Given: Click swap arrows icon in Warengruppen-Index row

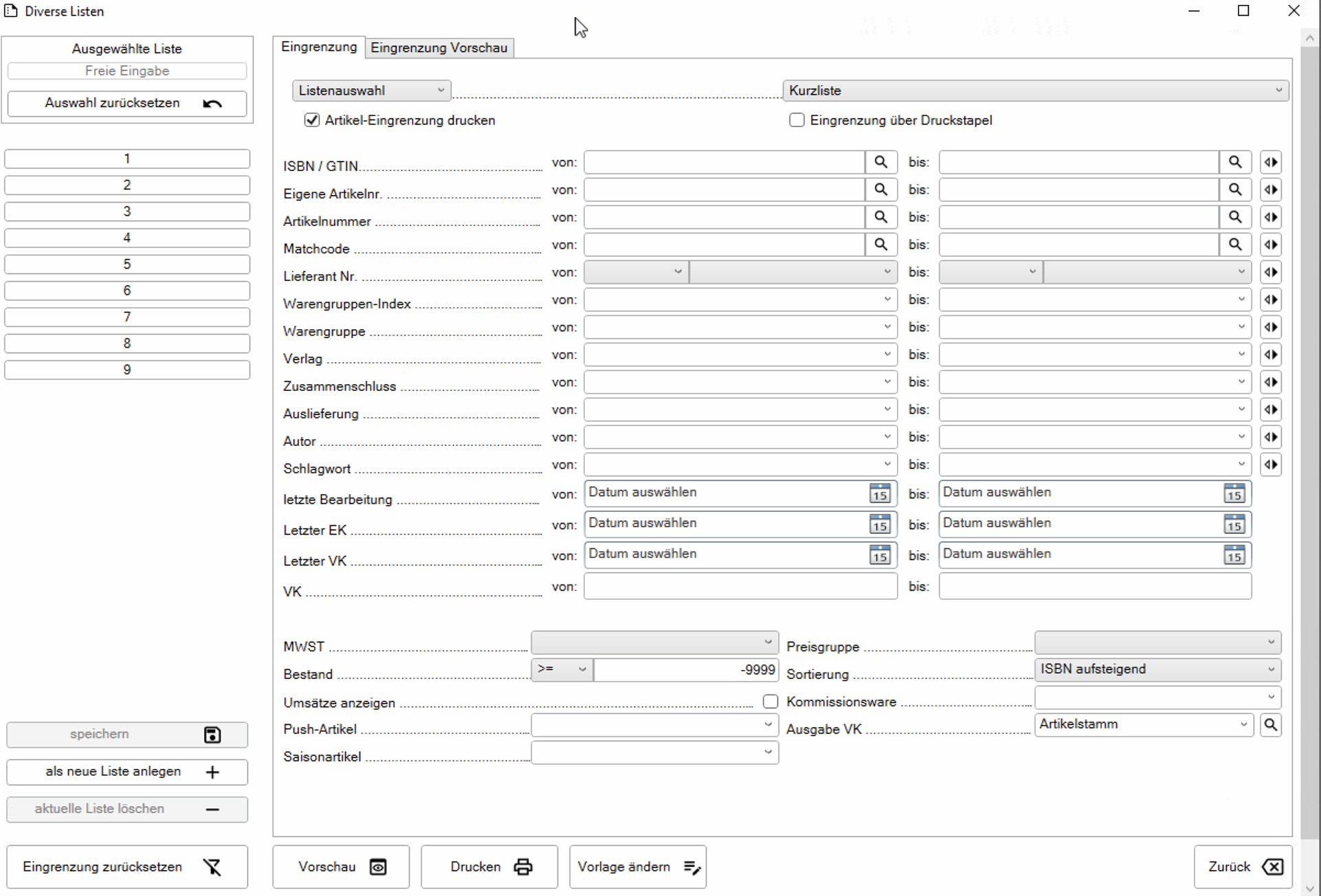Looking at the screenshot, I should point(1271,300).
